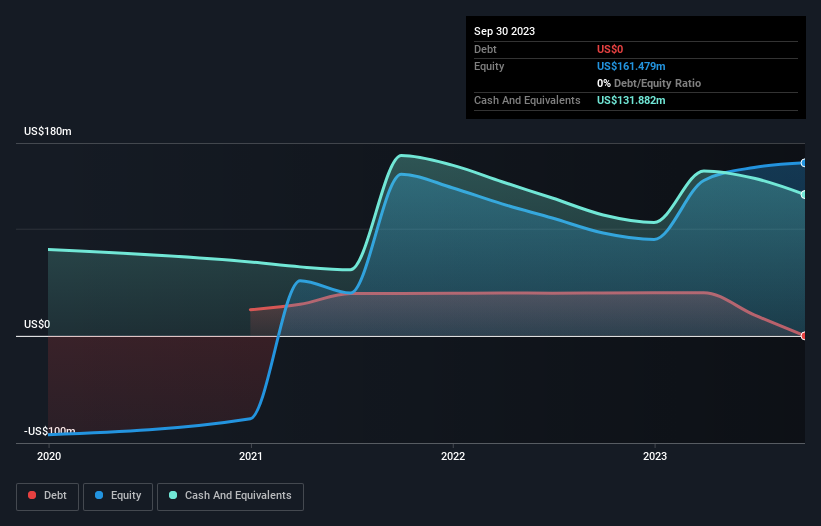
Task: Click the 0% Debt/Equity Ratio text
Action: 649,83
